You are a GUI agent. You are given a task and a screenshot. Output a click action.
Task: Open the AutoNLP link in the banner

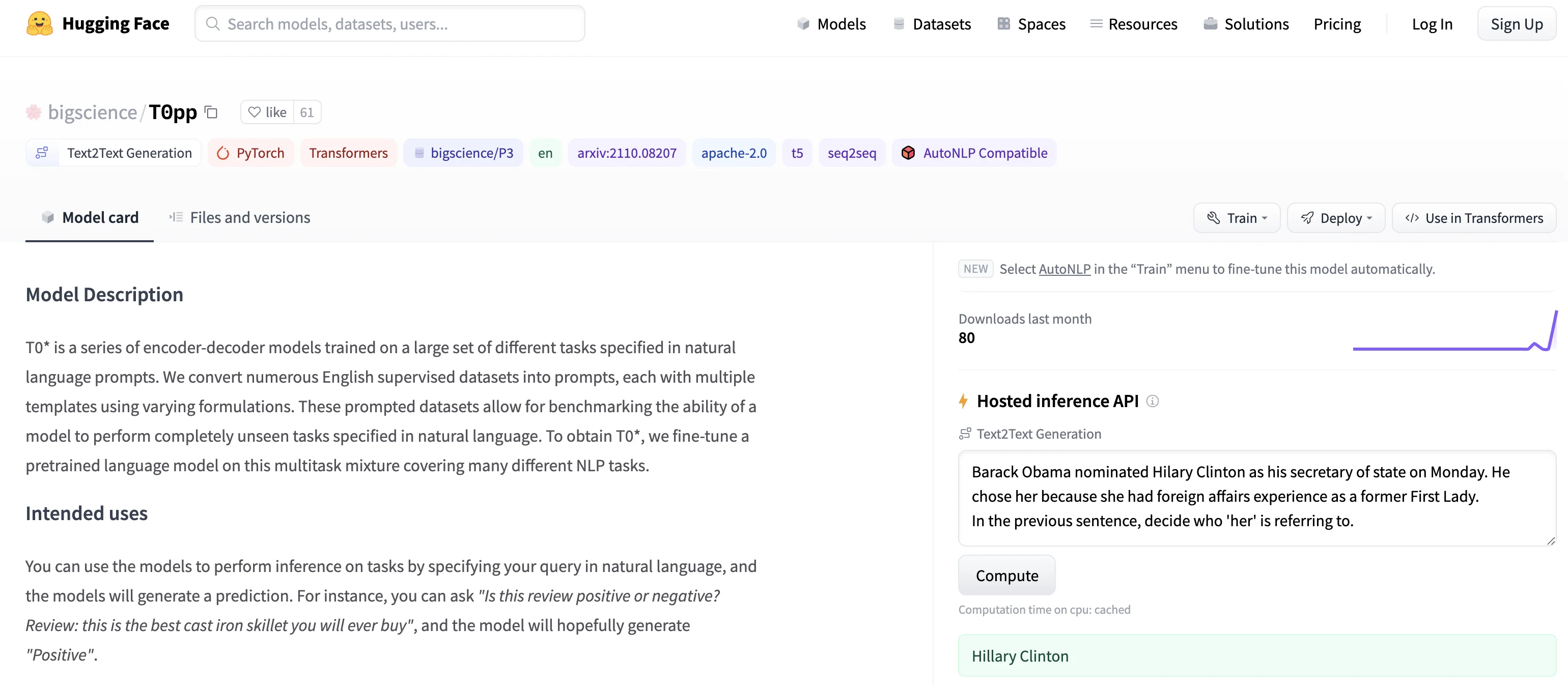point(1064,268)
